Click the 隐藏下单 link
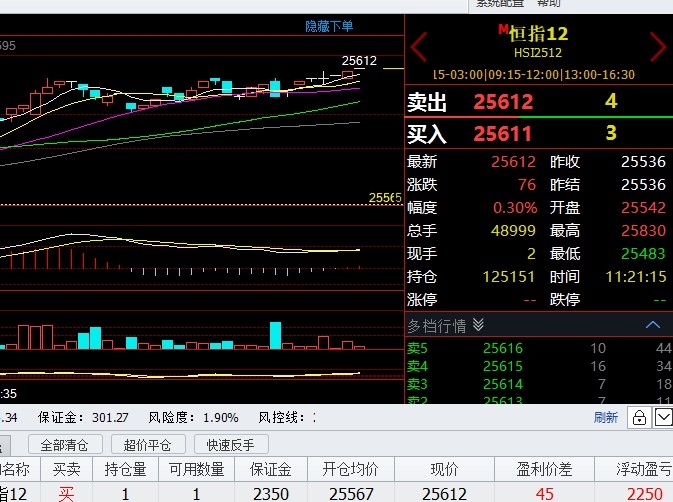673x502 pixels. [329, 27]
